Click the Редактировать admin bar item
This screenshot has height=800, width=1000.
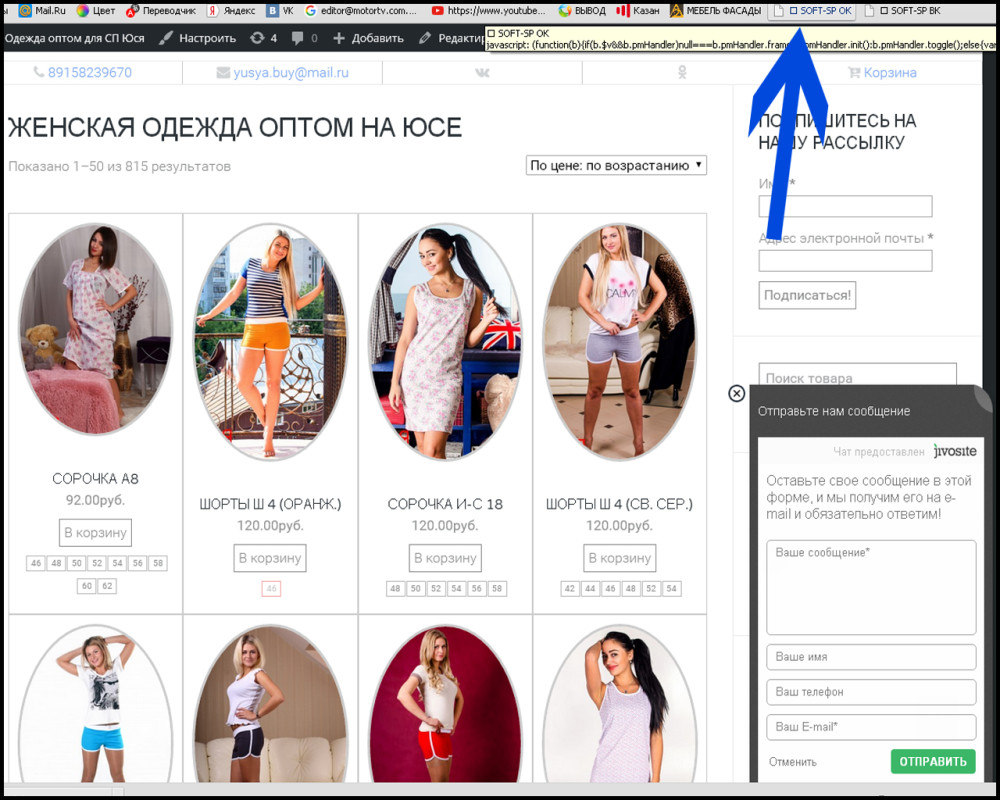[x=452, y=38]
